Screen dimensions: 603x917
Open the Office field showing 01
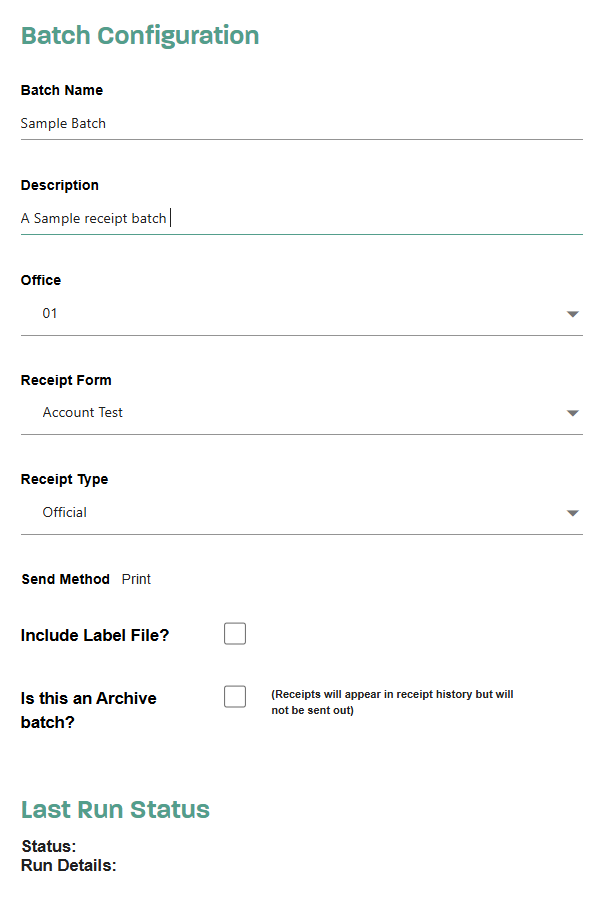click(302, 314)
